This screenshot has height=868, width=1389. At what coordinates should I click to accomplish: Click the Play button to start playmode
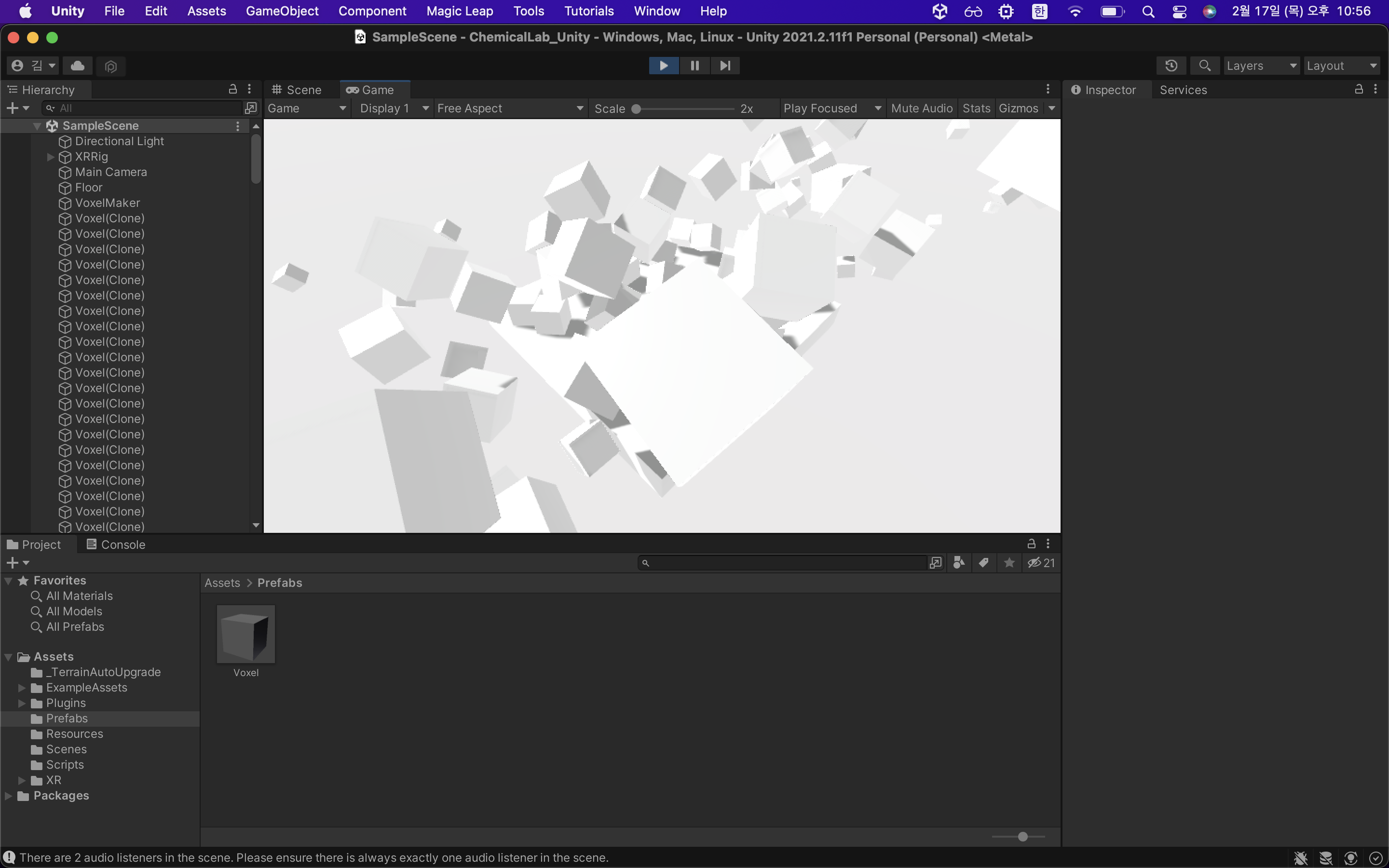[664, 66]
